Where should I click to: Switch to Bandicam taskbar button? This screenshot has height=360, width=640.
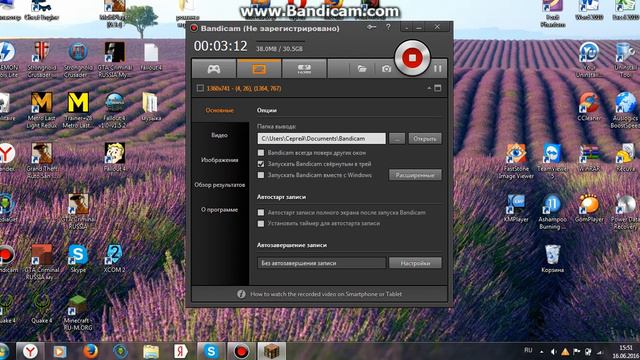point(241,351)
